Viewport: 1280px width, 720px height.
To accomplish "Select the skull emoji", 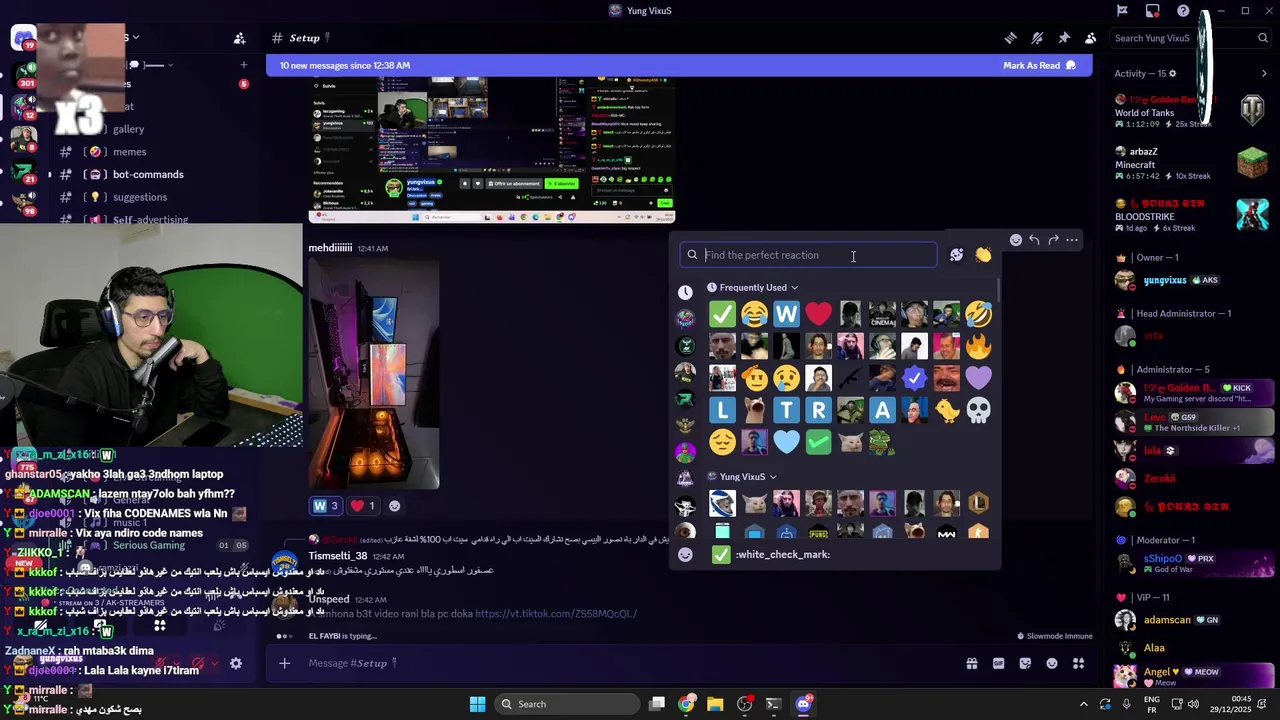I will pos(978,410).
